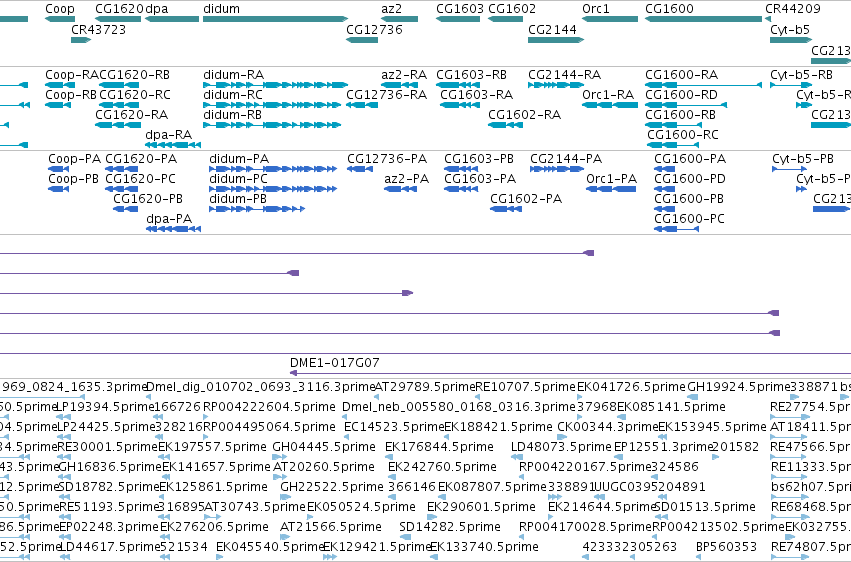Select the CG1600-RC transcript label
Screen dimensions: 851x562
point(683,135)
